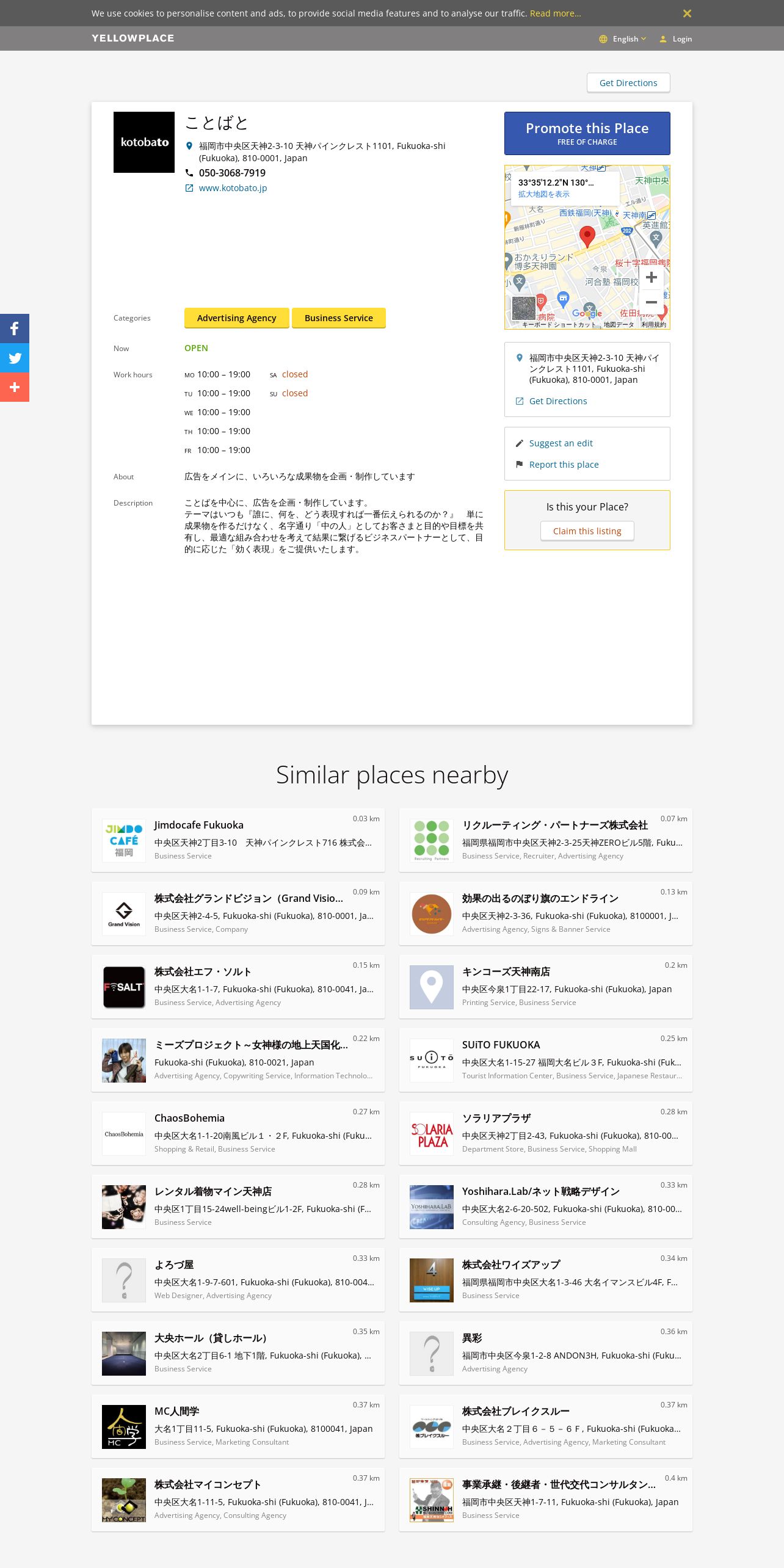Screen dimensions: 784x1568
Task: Click the MC人間学 logo thumbnail
Action: pos(124,1427)
